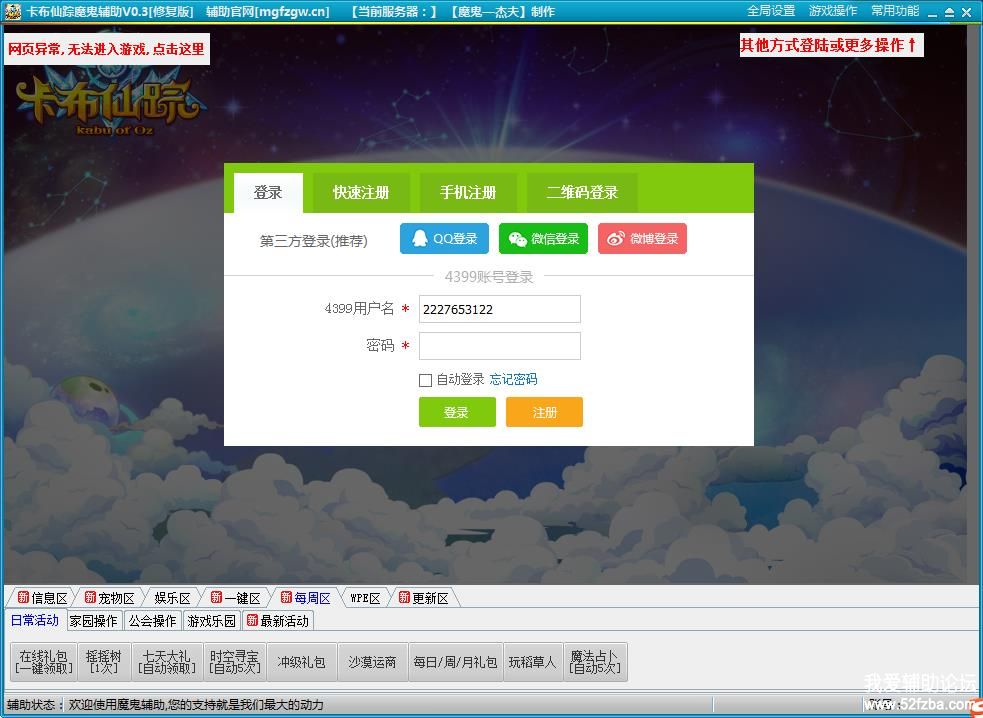This screenshot has height=718, width=983.
Task: Click the QQ登录 penguin login button
Action: tap(444, 239)
